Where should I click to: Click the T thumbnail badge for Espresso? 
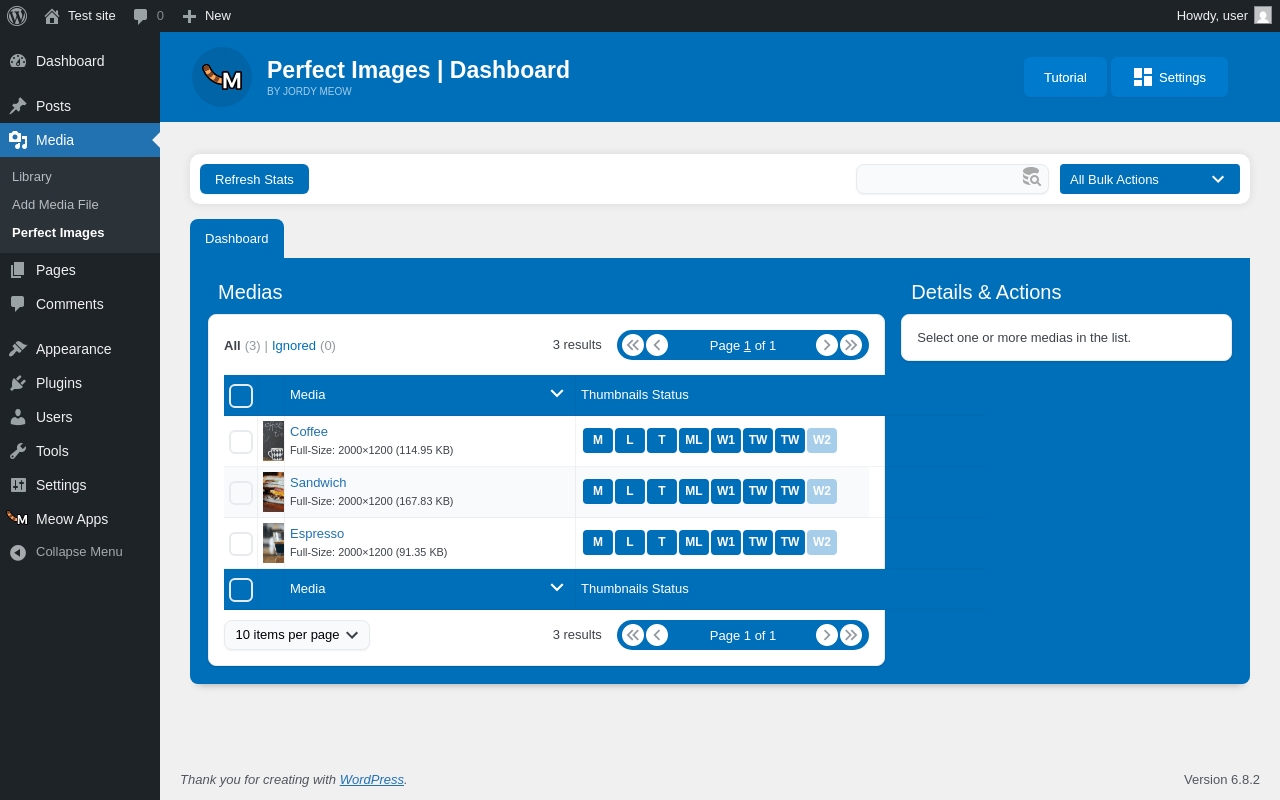click(662, 542)
